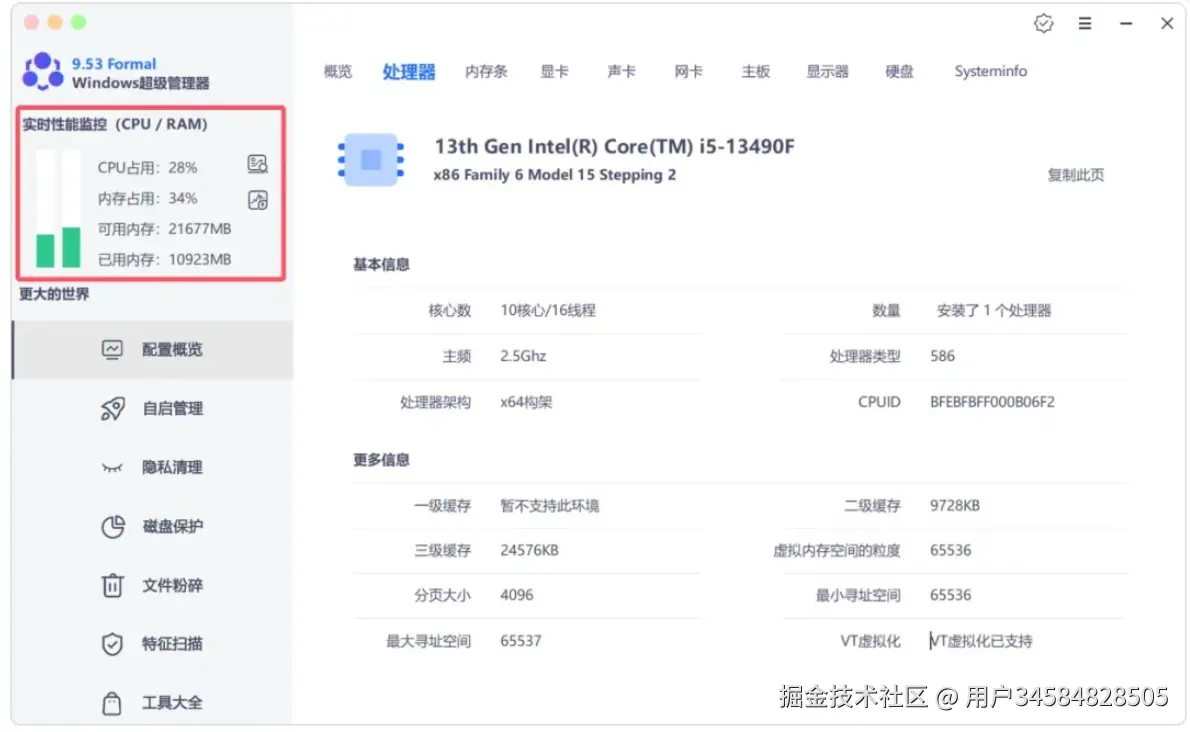Click the 隐私清理 closed-eye icon
Viewport: 1190px width, 732px height.
pyautogui.click(x=112, y=467)
